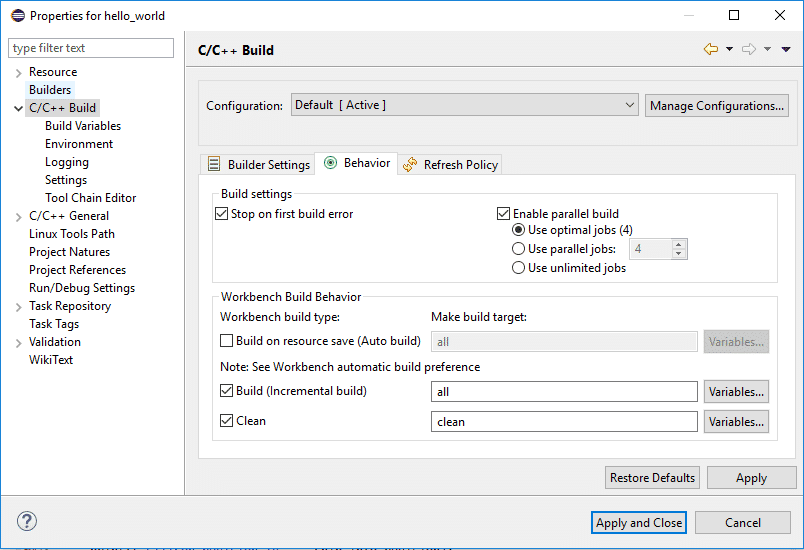Screen dimensions: 804x550
Task: Click the Eclipse icon in title bar
Action: tap(18, 15)
